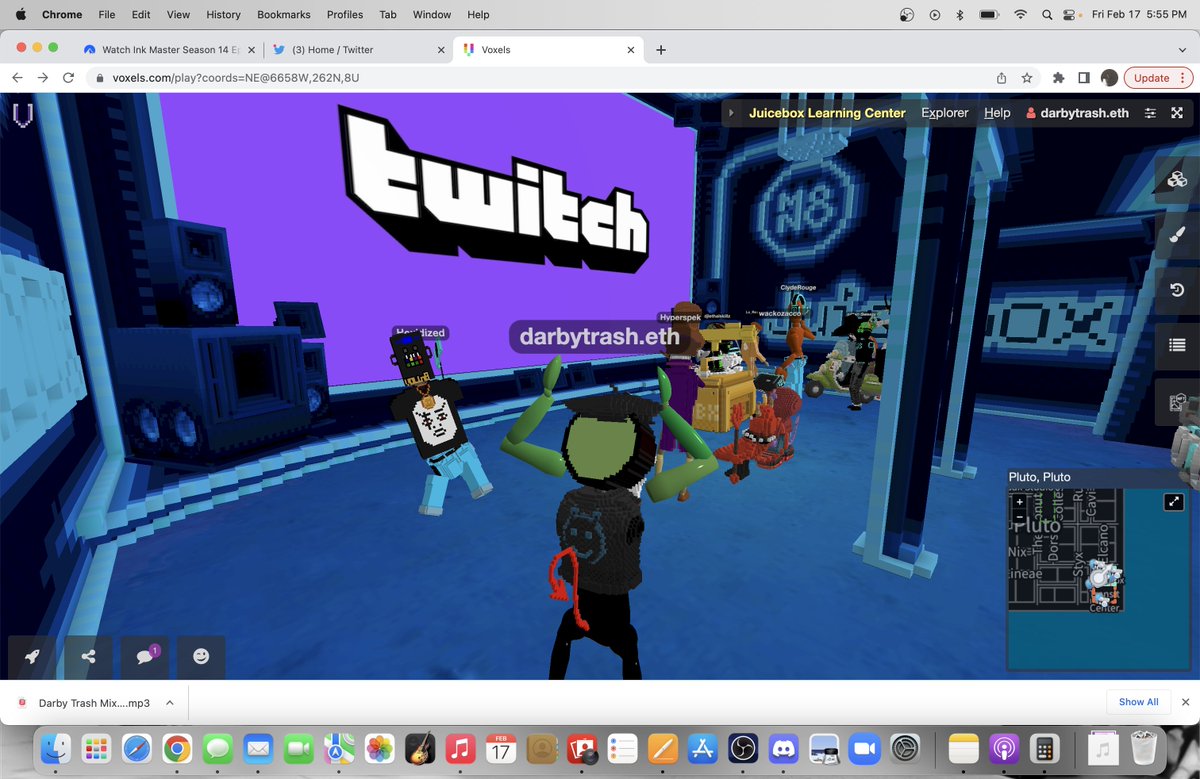The height and width of the screenshot is (779, 1200).
Task: Open the emoji emote button
Action: point(201,657)
